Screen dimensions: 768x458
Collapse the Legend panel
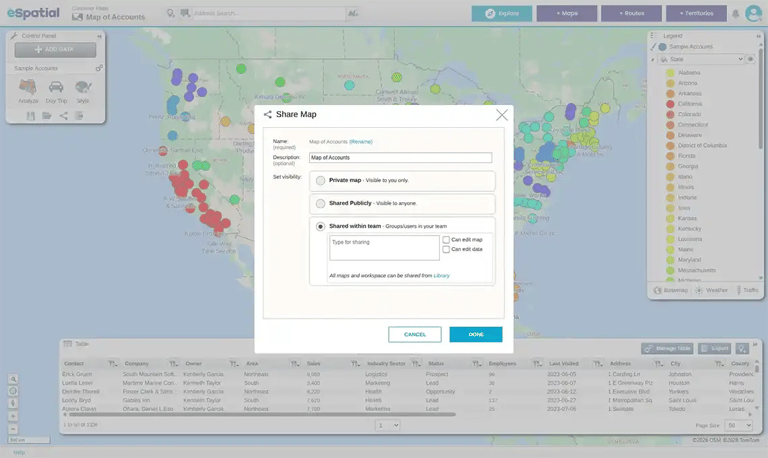[758, 36]
